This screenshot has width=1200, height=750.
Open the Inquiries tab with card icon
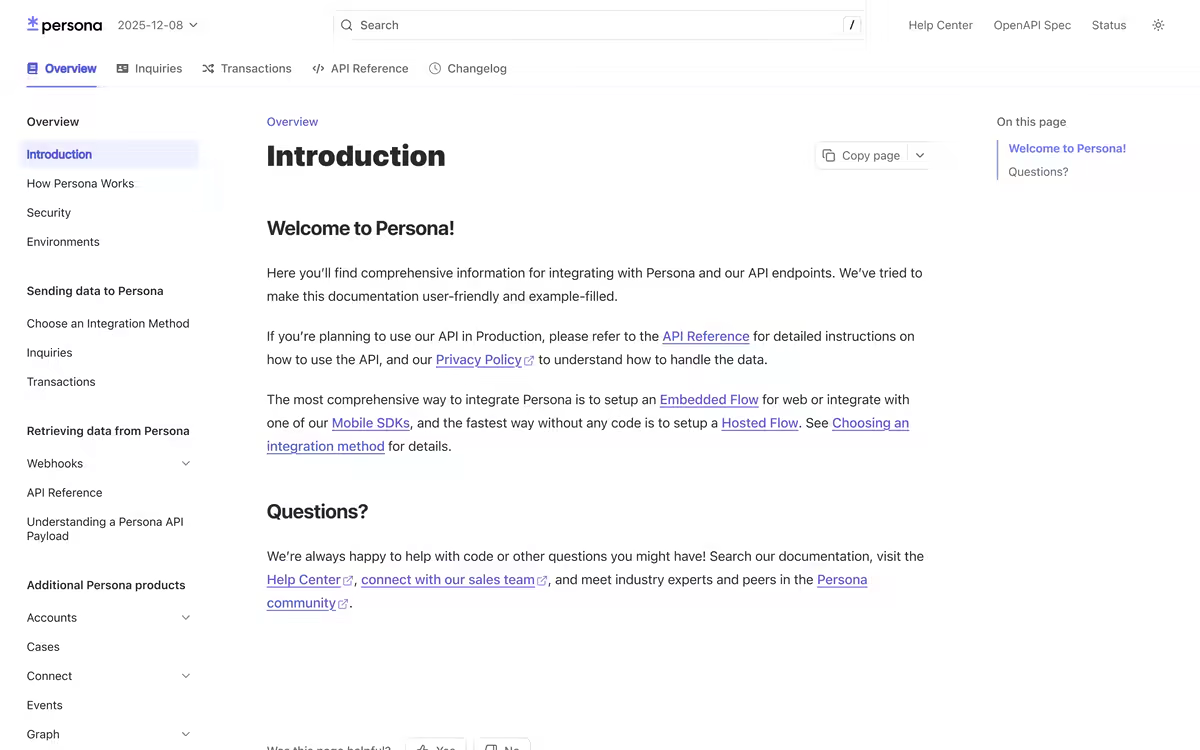tap(149, 69)
